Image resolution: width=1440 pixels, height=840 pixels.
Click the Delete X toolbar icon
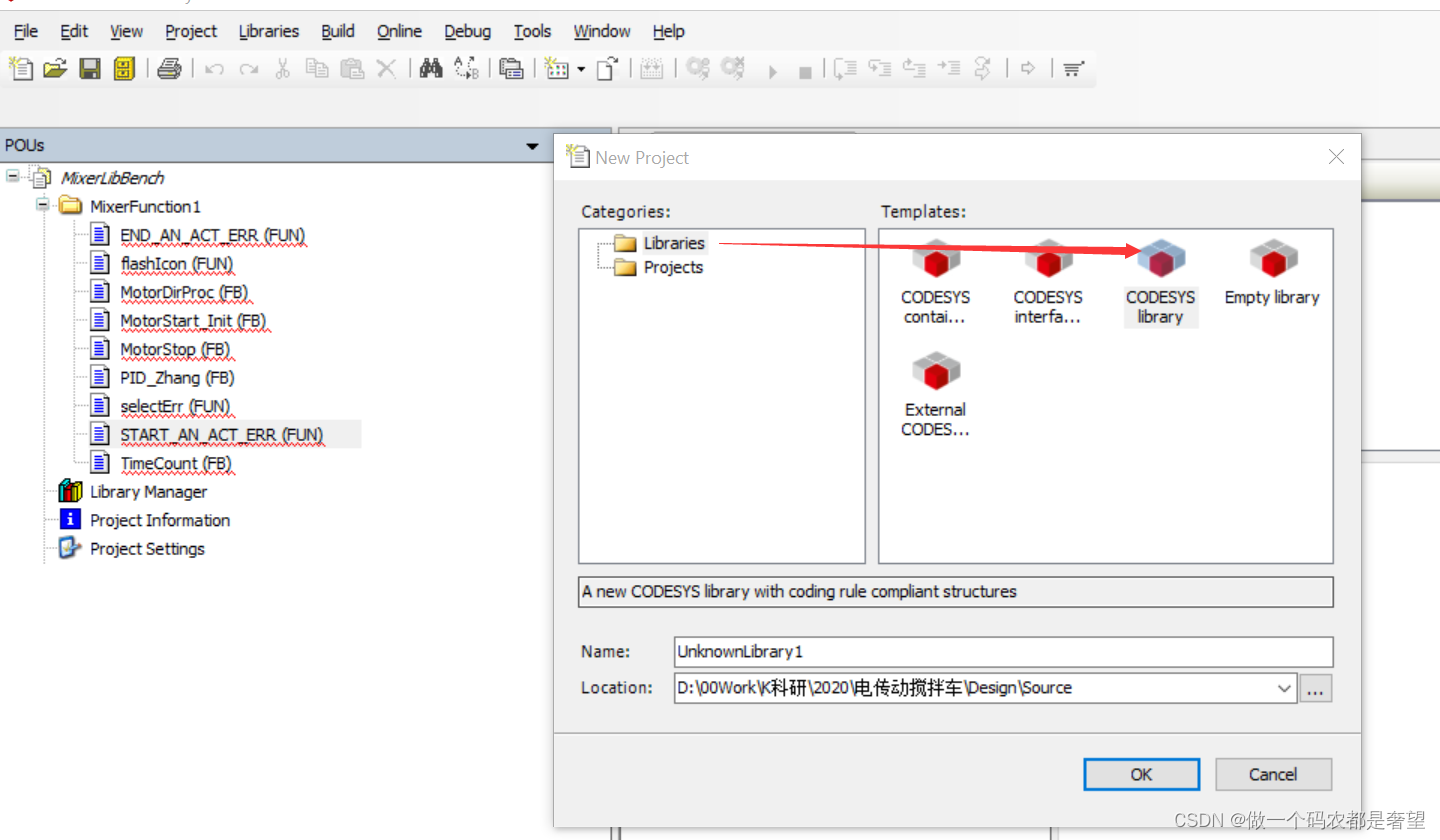[x=386, y=69]
